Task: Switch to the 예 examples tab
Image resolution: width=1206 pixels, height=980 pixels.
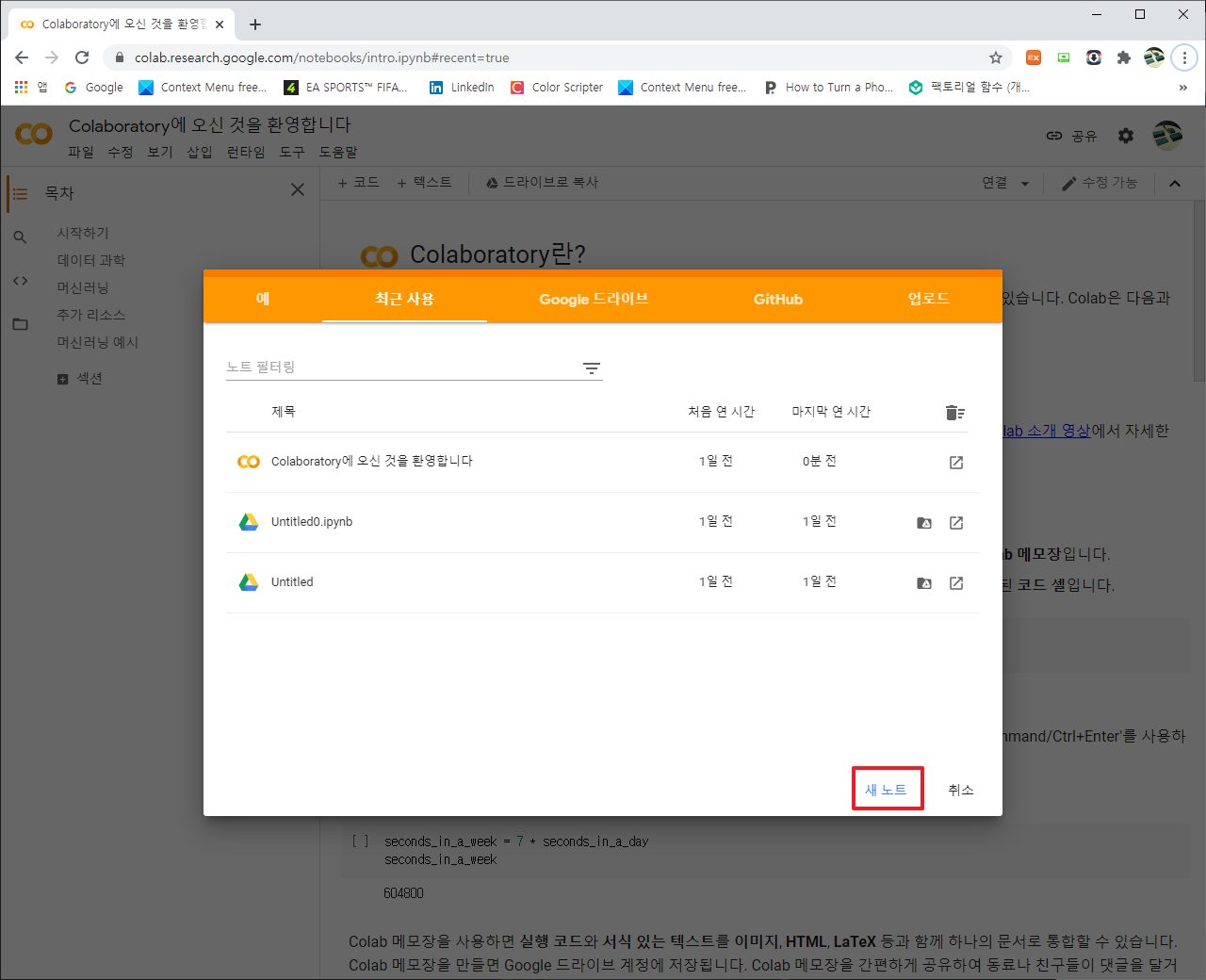Action: 263,299
